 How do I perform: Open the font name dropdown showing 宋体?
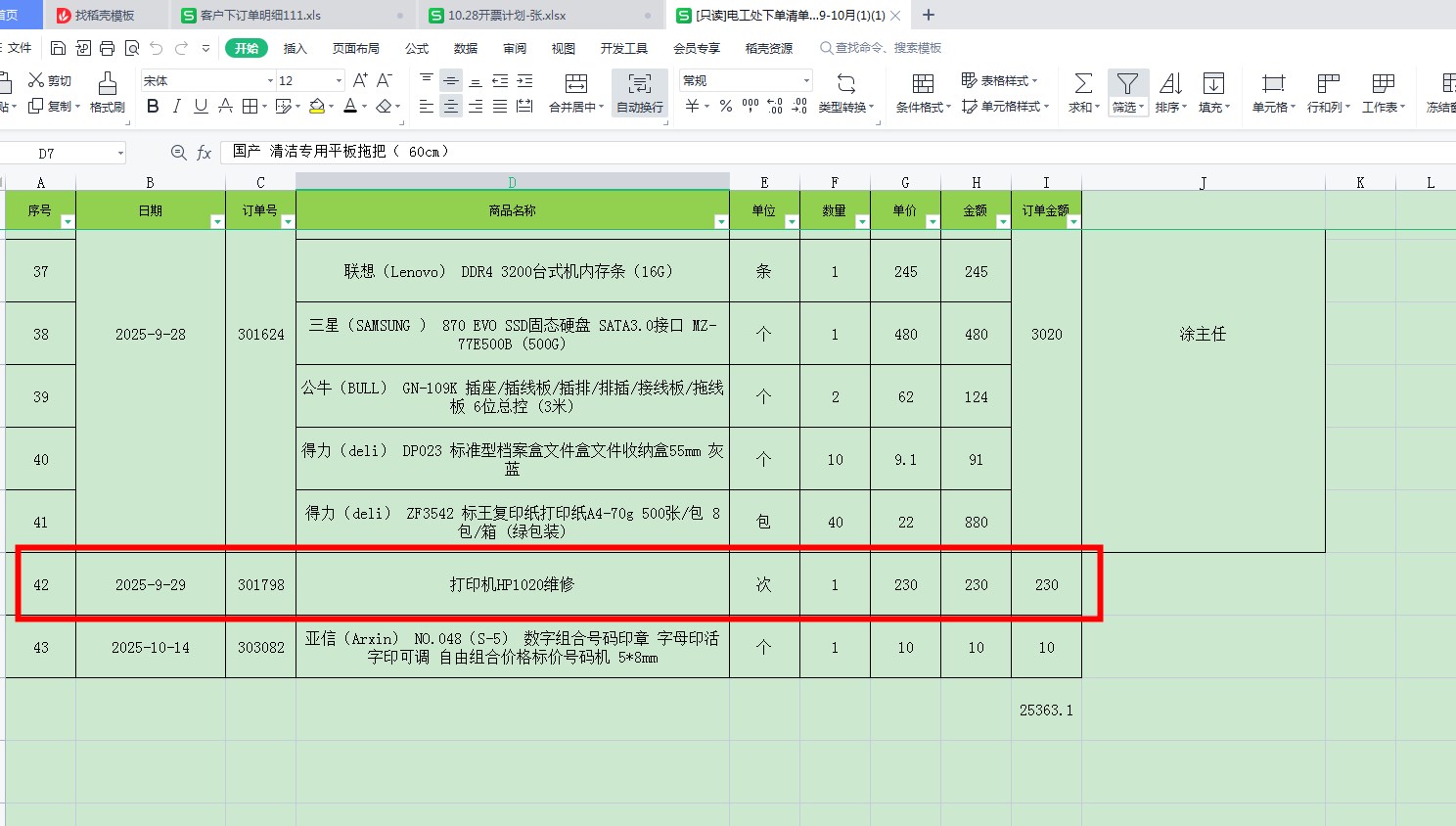(270, 80)
